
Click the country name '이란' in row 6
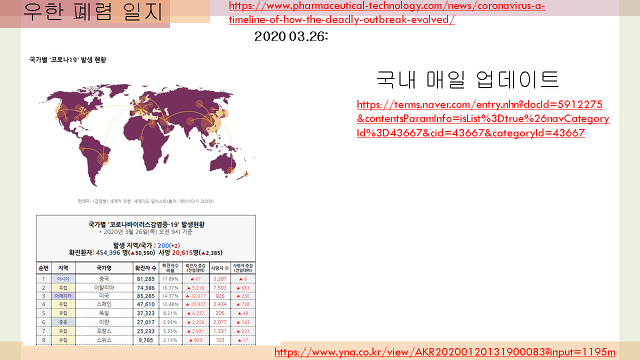(x=104, y=322)
